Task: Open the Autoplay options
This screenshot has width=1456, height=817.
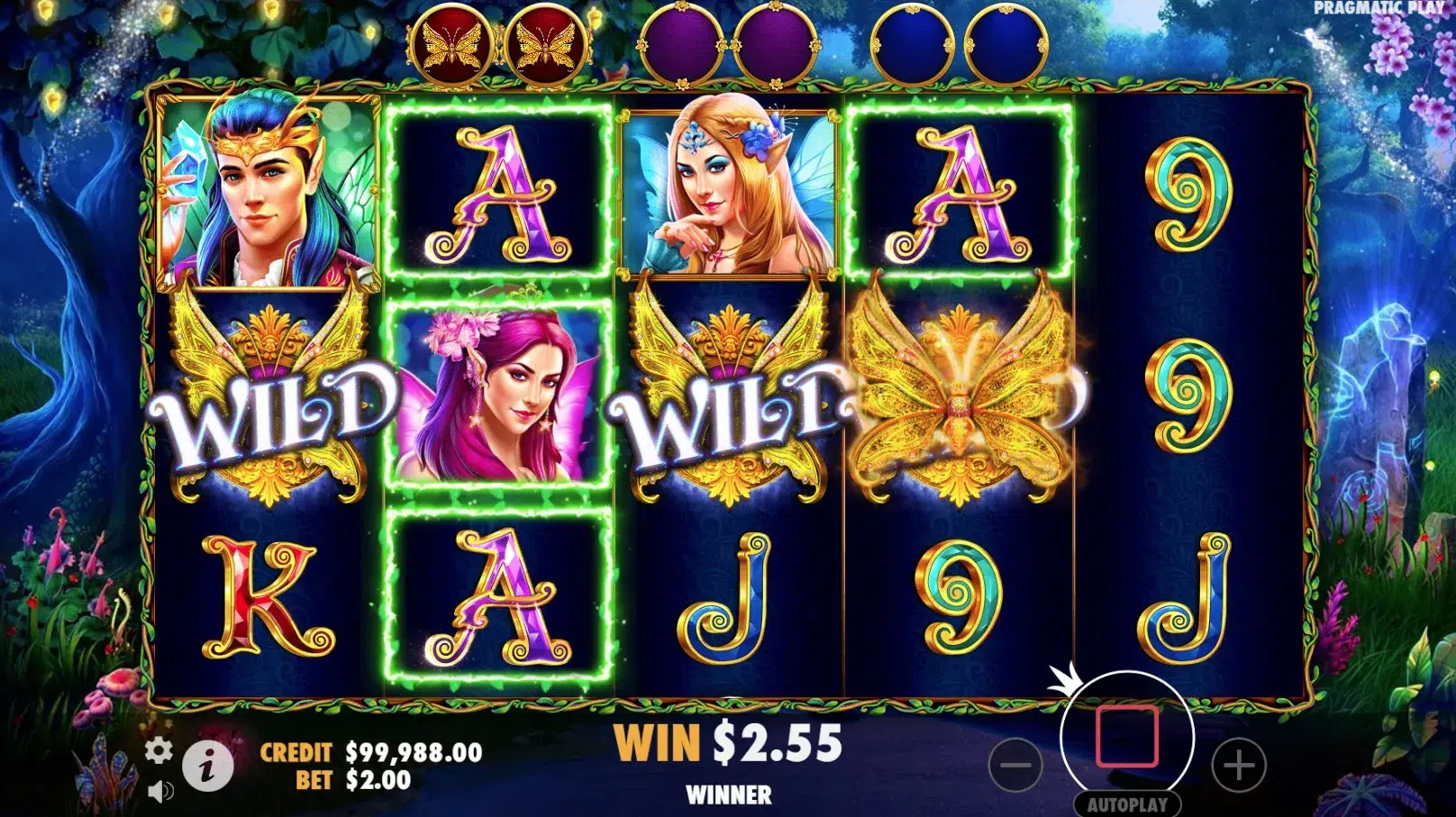Action: [x=1127, y=804]
